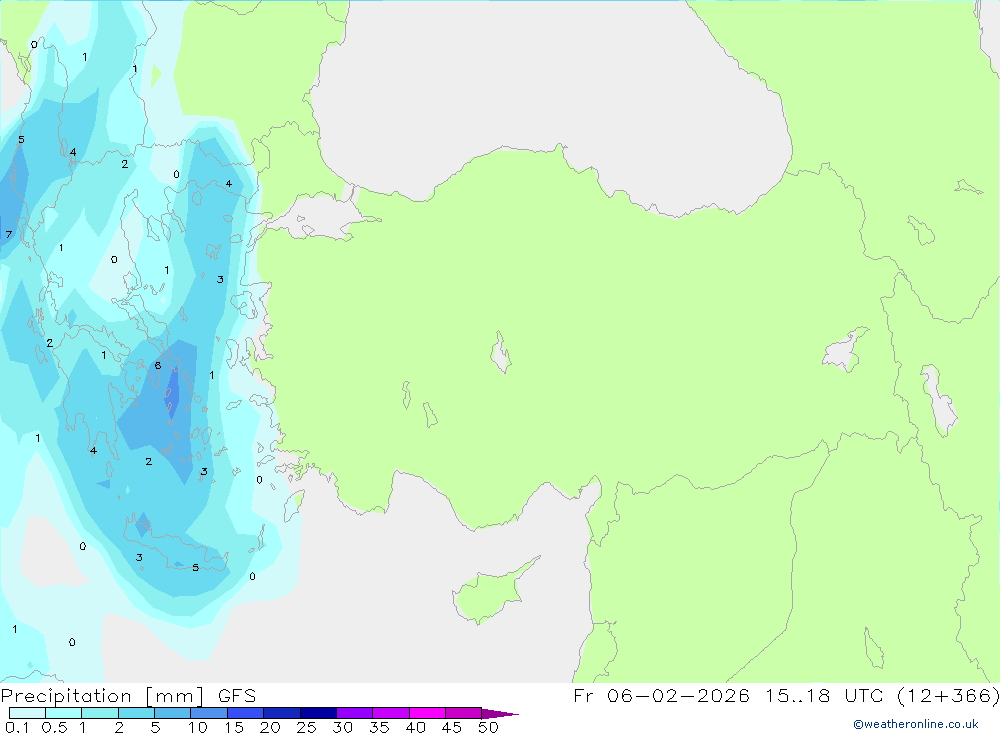The image size is (1000, 733).
Task: Pick the 25–30 mm legend color box
Action: (318, 713)
